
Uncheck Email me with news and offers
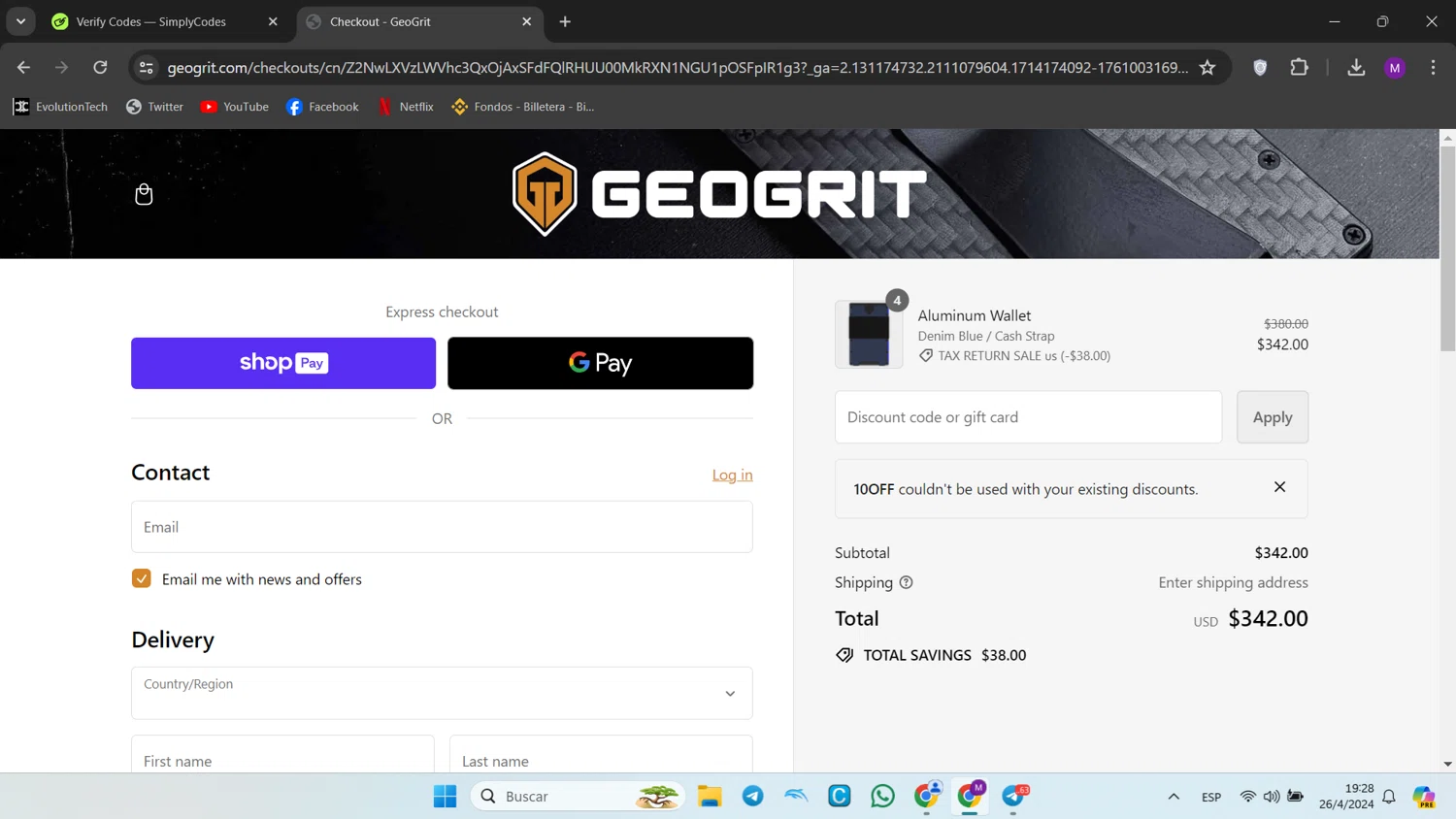(142, 578)
